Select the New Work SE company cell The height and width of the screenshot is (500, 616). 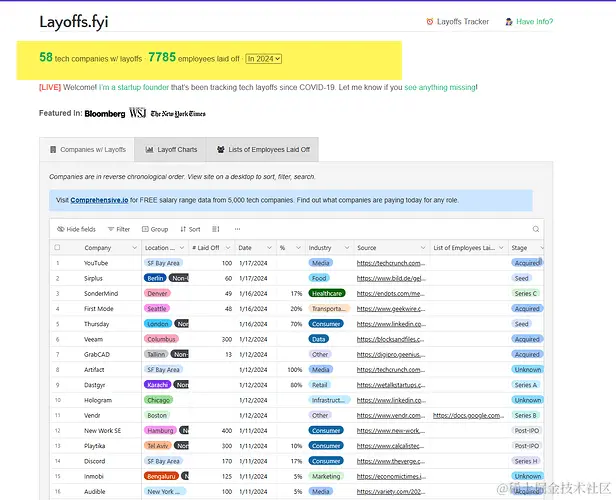click(103, 430)
